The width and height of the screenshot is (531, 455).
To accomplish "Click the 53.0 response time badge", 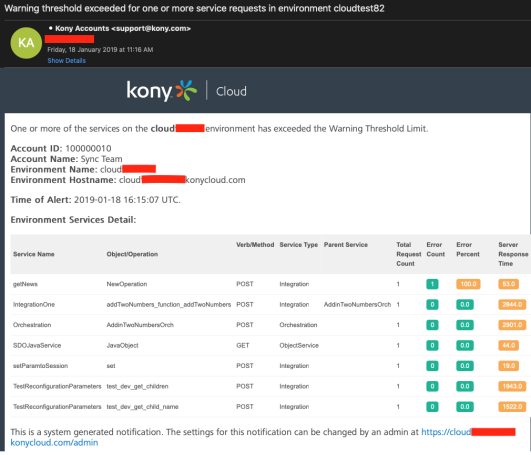I will coord(509,284).
